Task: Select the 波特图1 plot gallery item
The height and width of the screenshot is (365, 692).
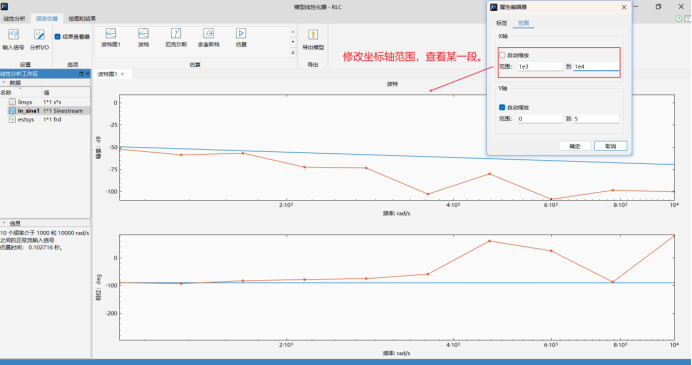Action: (x=111, y=38)
